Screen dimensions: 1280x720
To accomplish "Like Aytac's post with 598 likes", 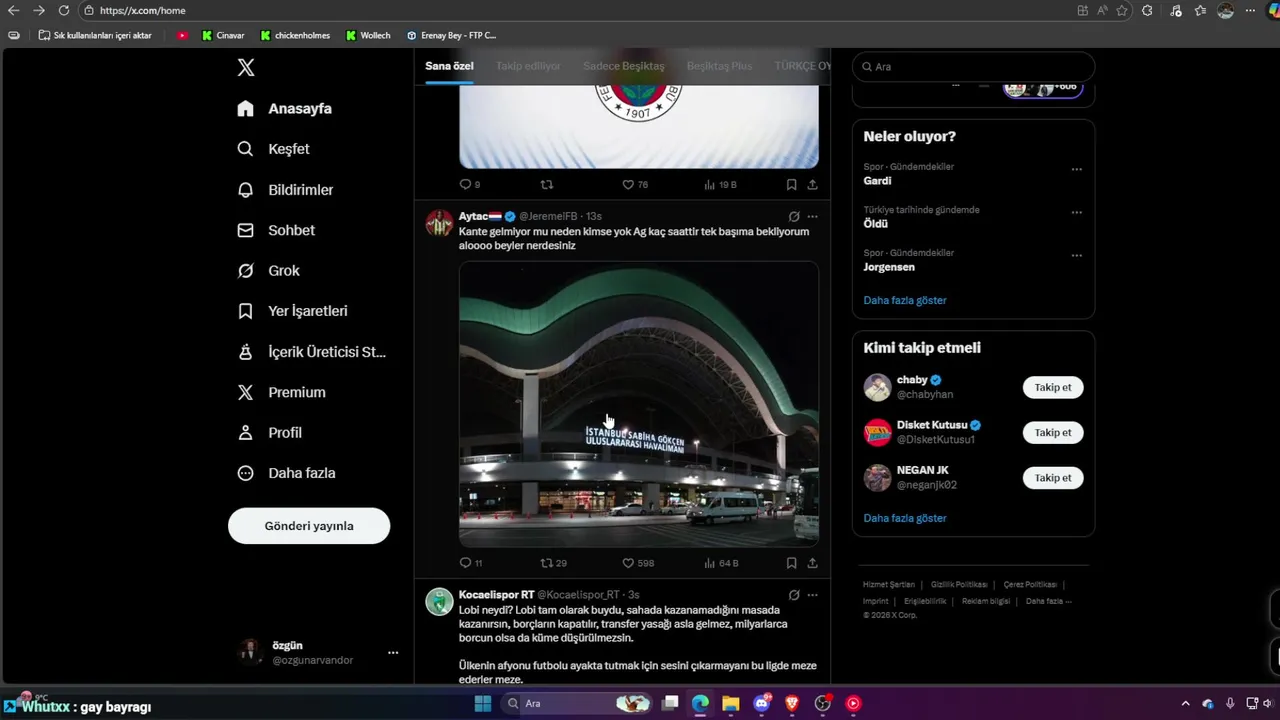I will pos(638,563).
